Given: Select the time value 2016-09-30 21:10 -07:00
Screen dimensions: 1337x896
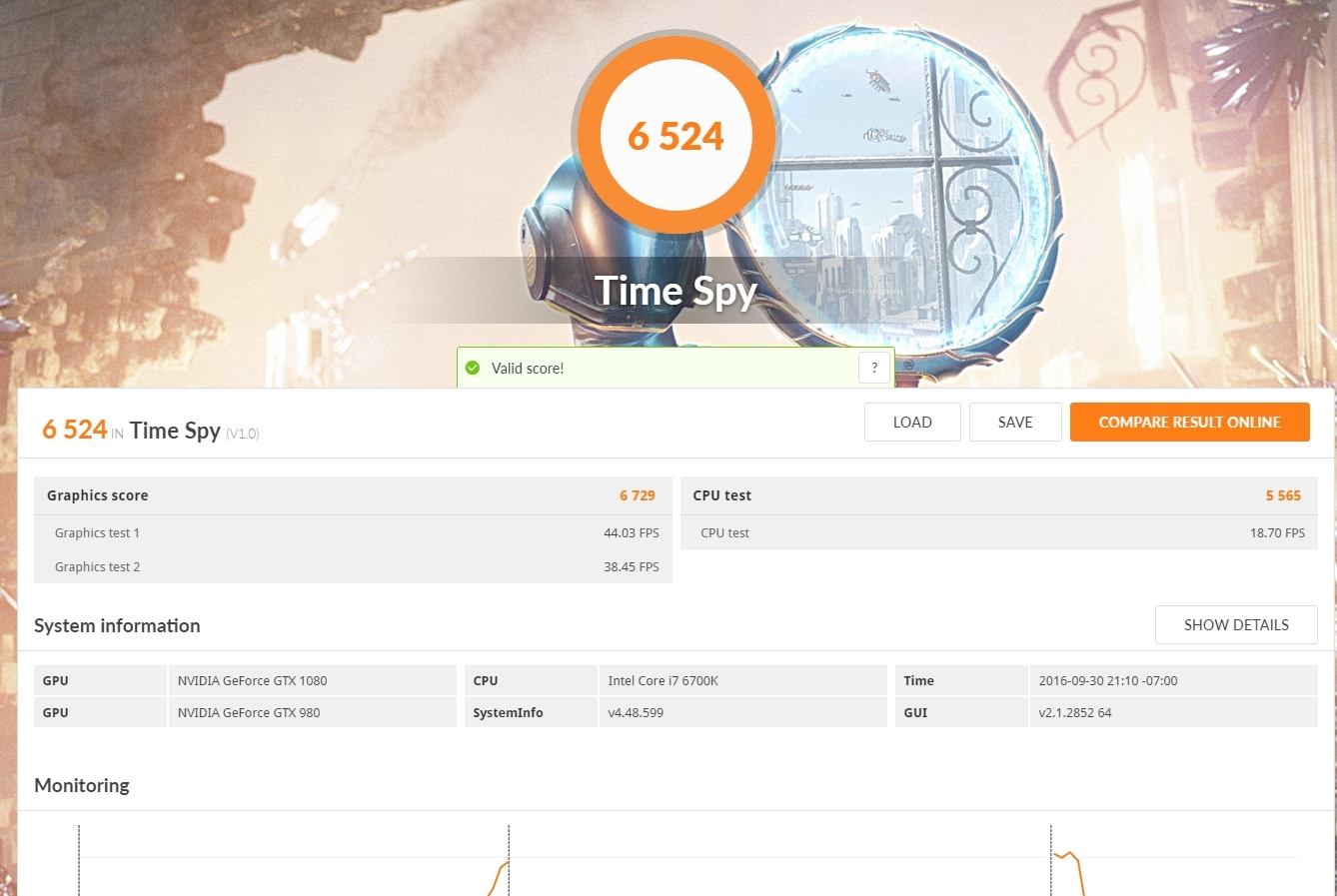Looking at the screenshot, I should click(x=1108, y=681).
